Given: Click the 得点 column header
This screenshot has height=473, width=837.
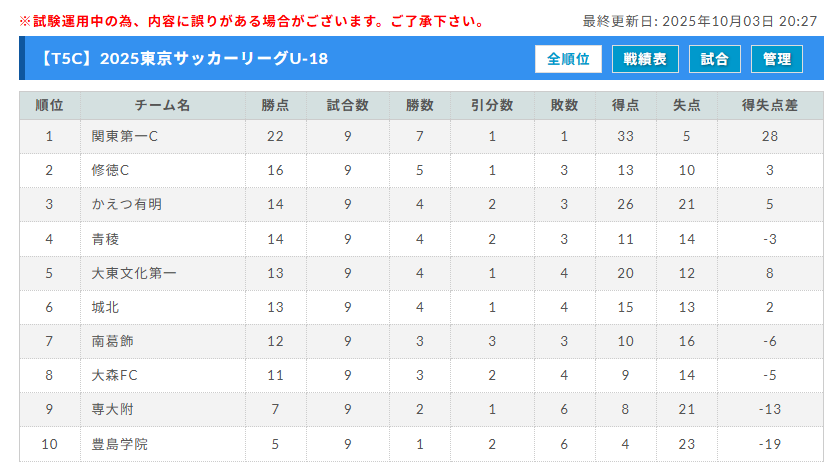Looking at the screenshot, I should (x=626, y=106).
